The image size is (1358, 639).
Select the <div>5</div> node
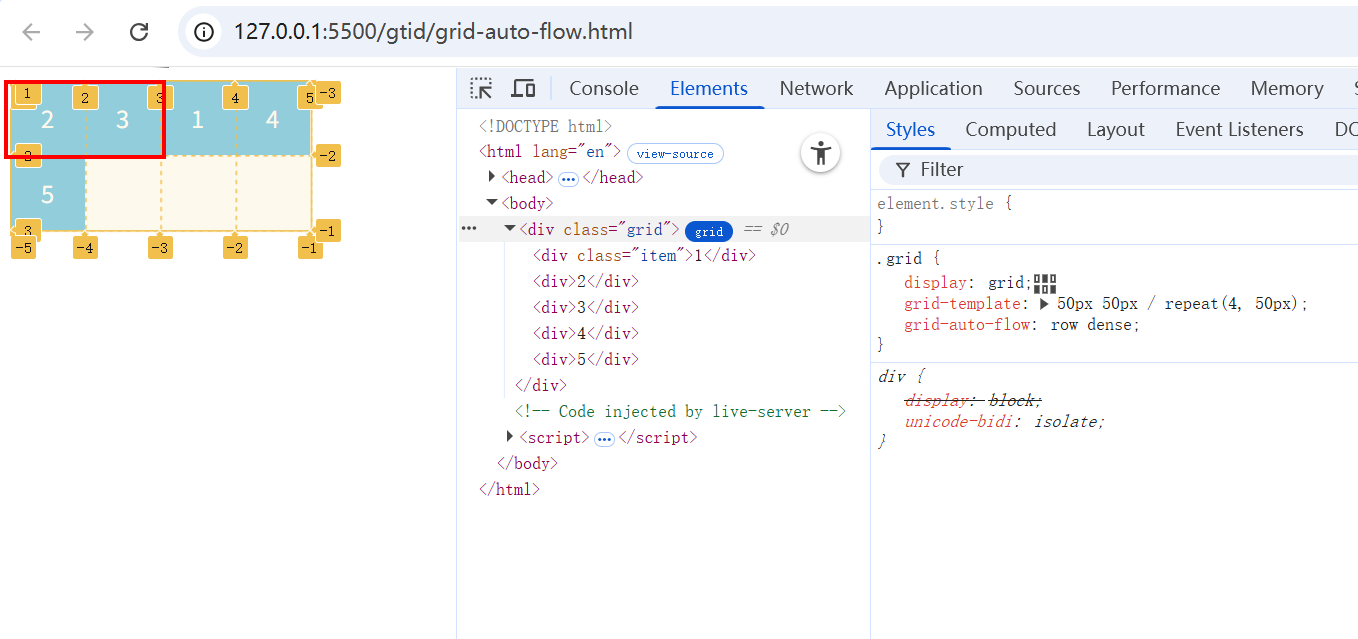point(585,359)
